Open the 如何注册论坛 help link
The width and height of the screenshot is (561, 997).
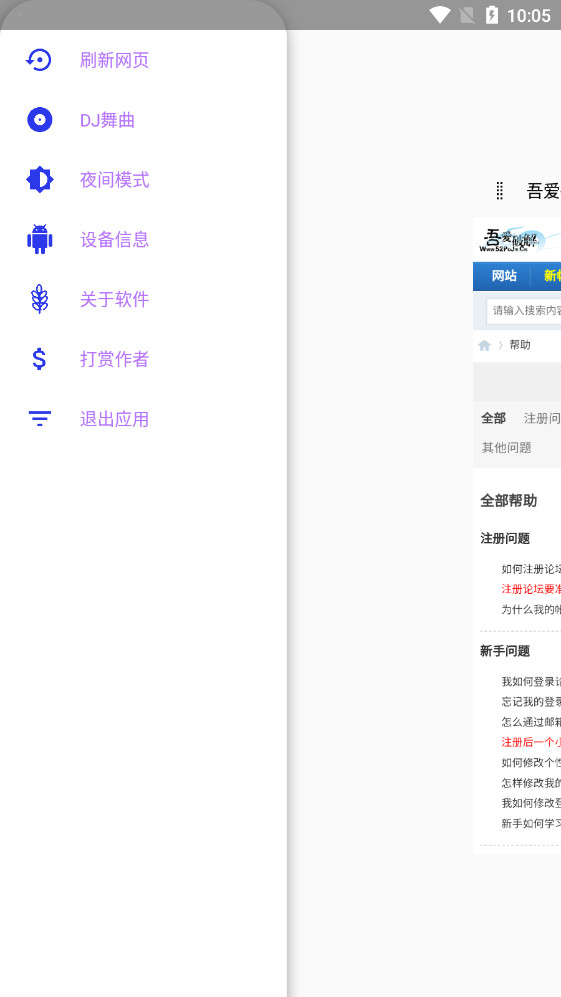pos(531,568)
